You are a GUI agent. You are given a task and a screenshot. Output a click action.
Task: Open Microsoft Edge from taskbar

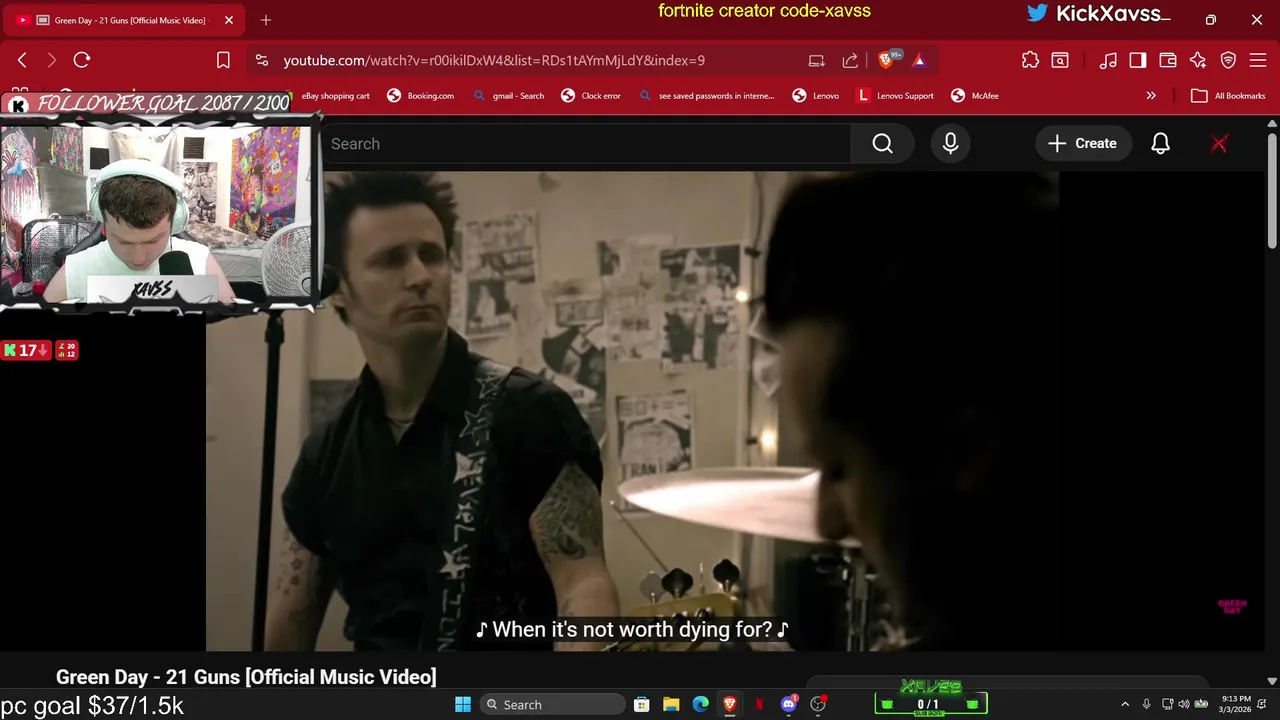click(701, 705)
